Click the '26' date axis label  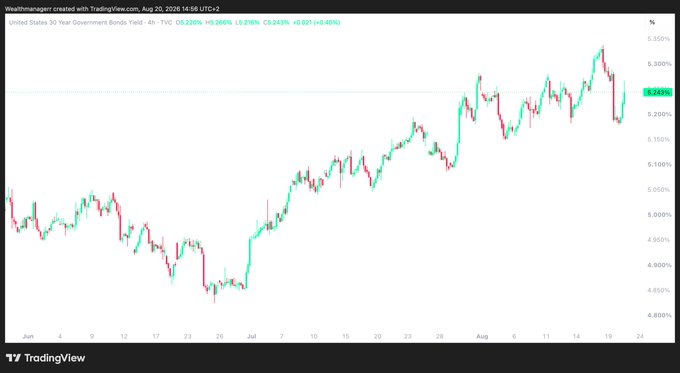tap(219, 336)
